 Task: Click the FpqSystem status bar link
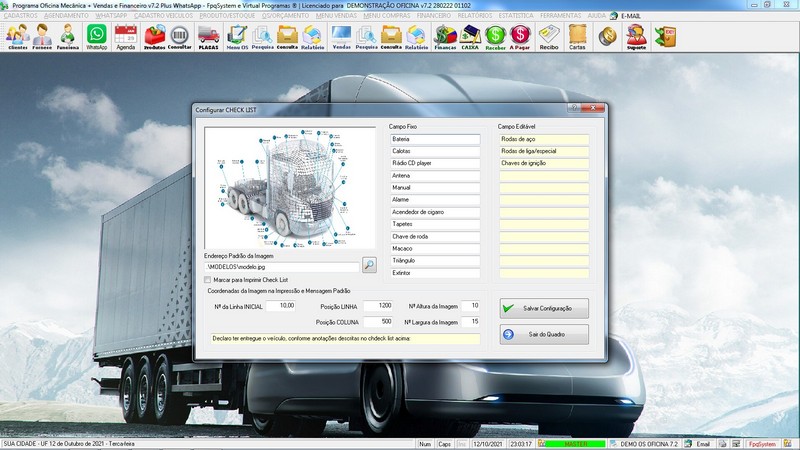[x=762, y=444]
